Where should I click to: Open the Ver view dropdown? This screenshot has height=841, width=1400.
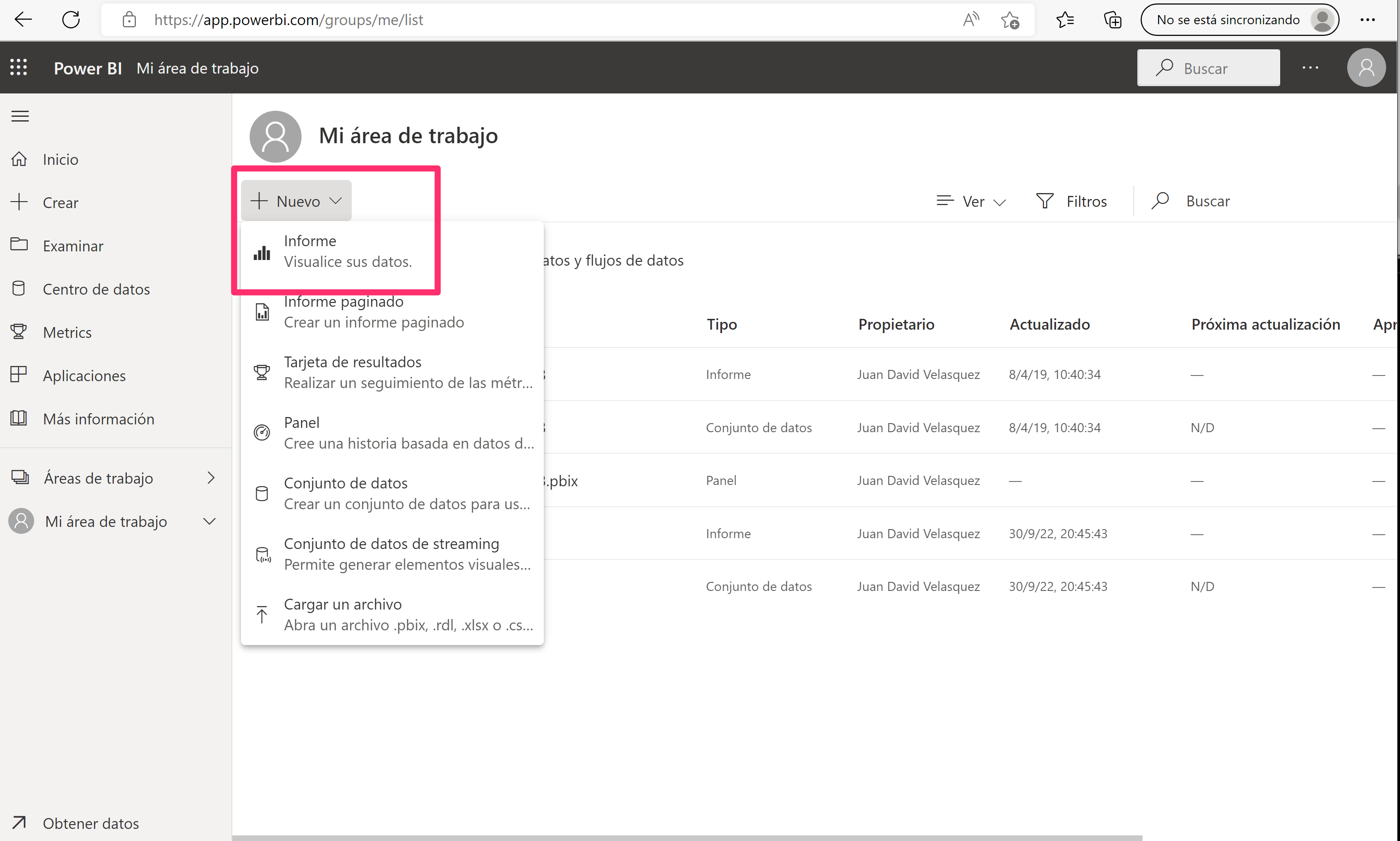point(971,201)
